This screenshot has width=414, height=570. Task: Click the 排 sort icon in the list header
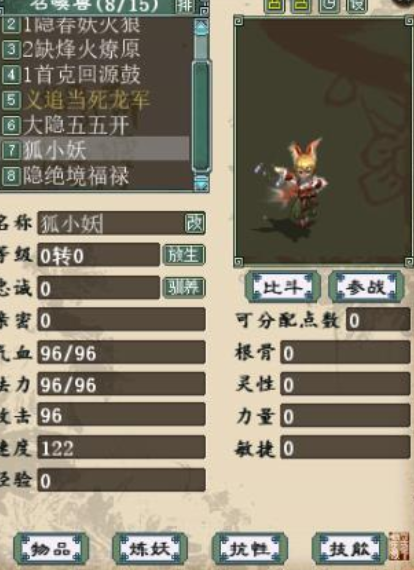pyautogui.click(x=184, y=5)
